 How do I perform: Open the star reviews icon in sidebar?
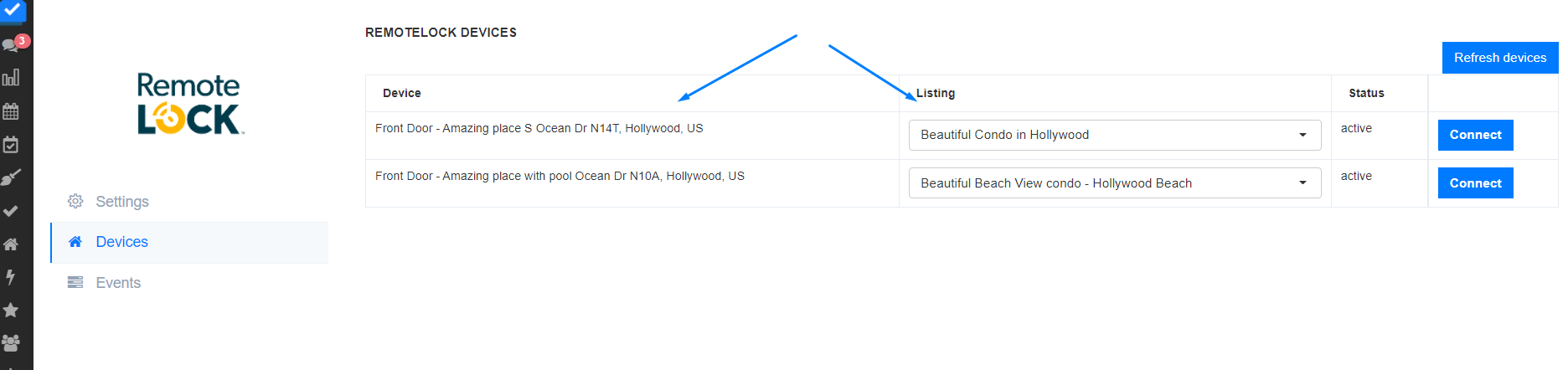click(x=11, y=311)
